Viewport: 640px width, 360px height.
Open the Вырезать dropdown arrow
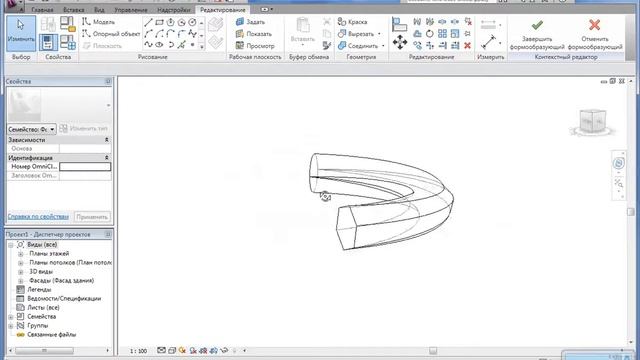(380, 34)
